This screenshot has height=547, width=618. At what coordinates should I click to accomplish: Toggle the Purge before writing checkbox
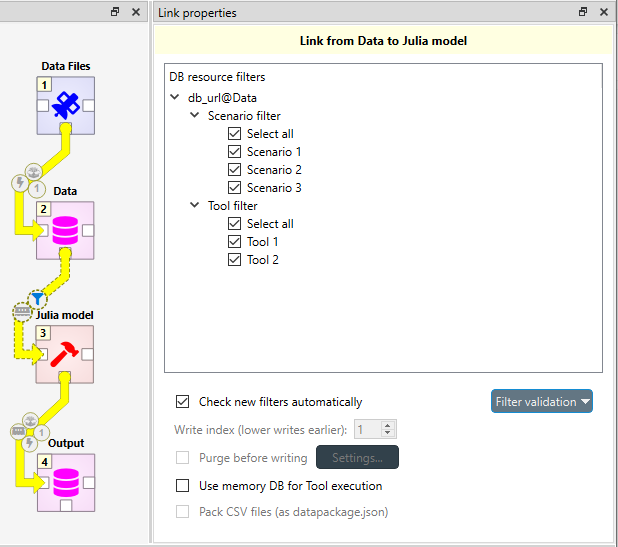coord(182,458)
